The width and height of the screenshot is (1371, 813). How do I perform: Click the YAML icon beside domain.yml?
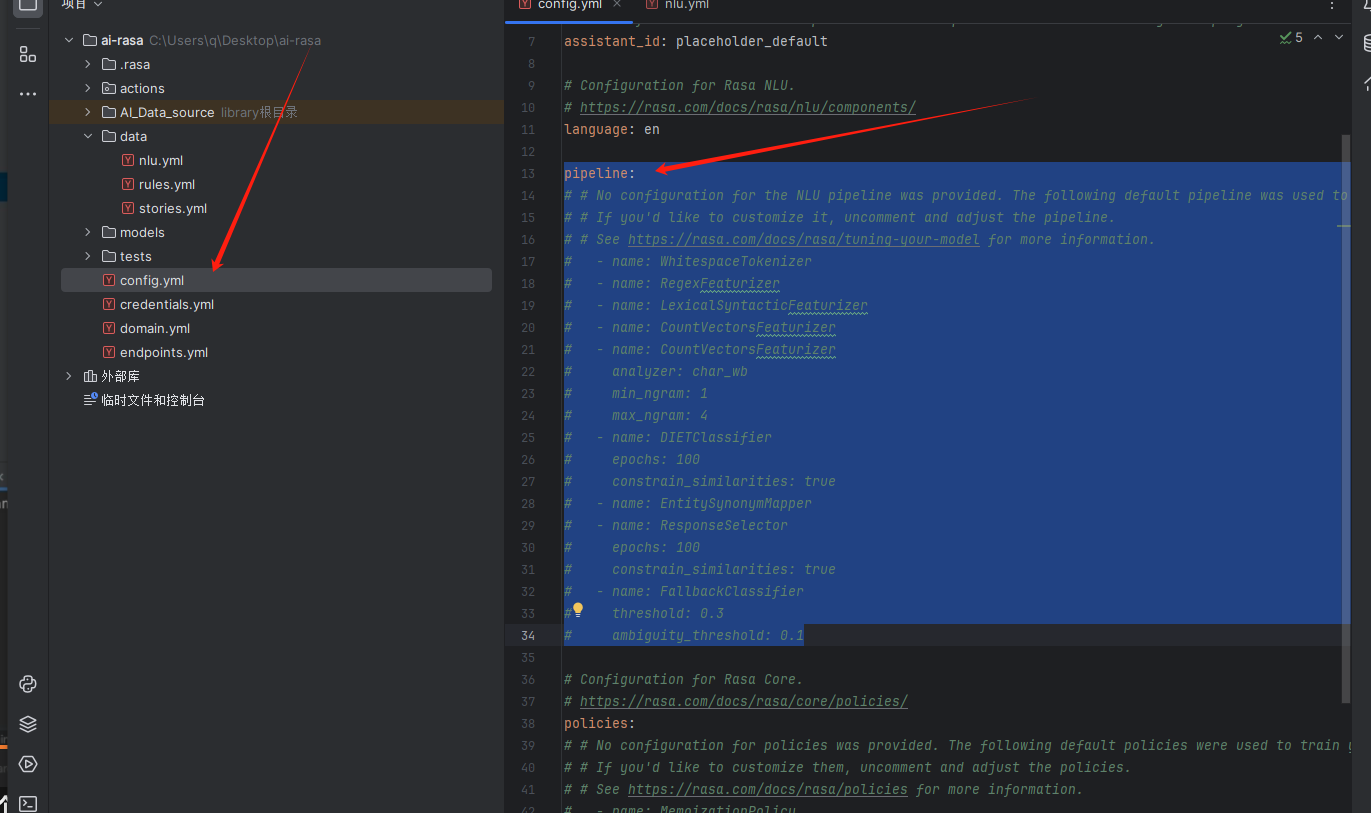tap(109, 328)
